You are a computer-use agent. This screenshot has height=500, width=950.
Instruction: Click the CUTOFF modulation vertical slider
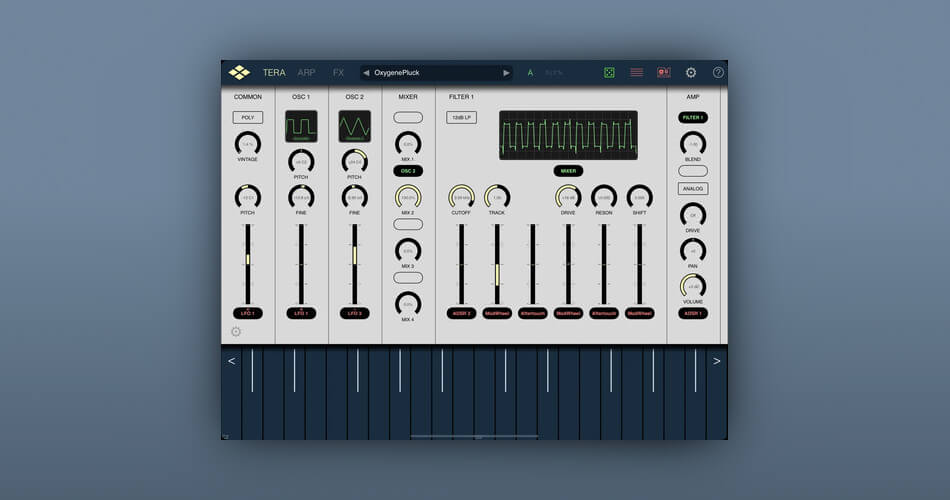coord(462,264)
